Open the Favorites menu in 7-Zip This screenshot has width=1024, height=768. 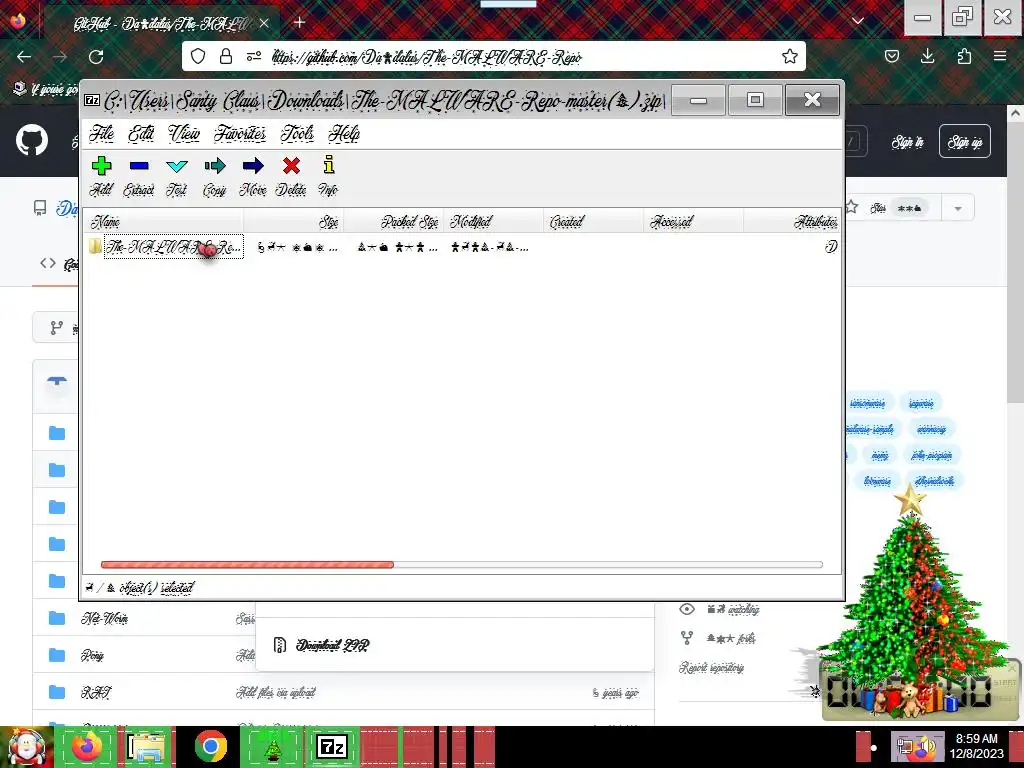240,133
